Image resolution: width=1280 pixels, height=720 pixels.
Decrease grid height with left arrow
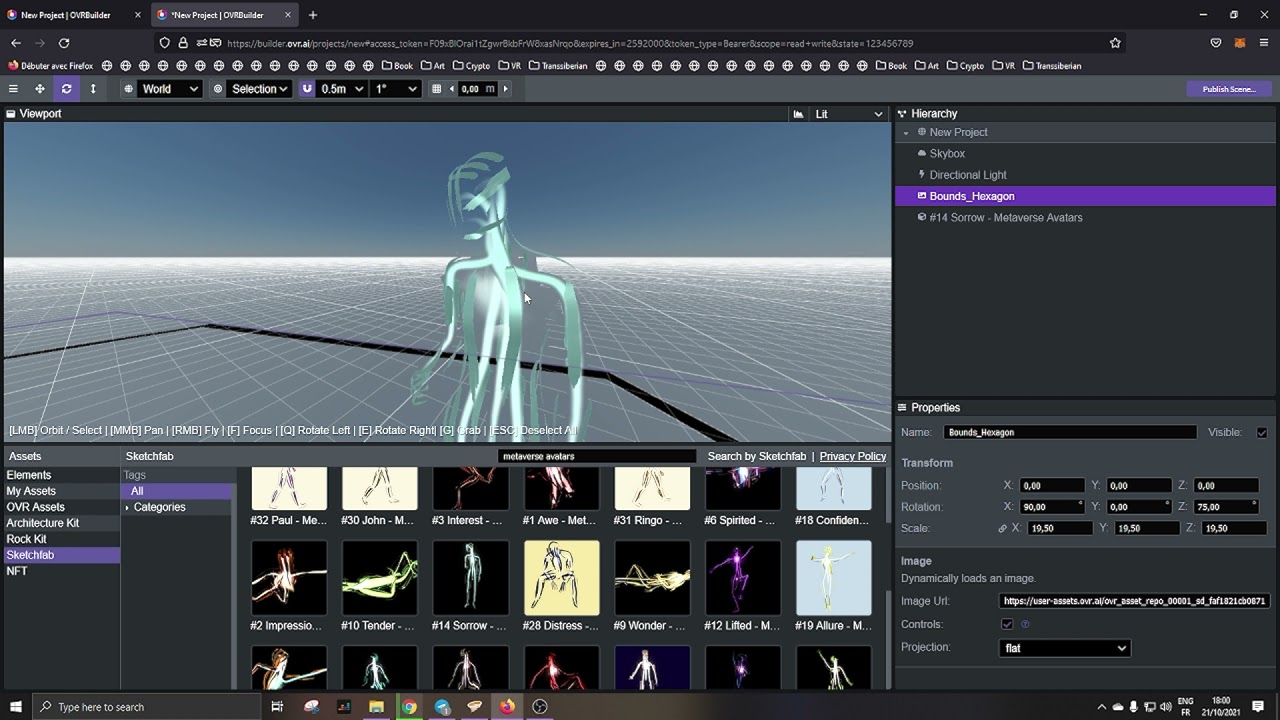(451, 89)
